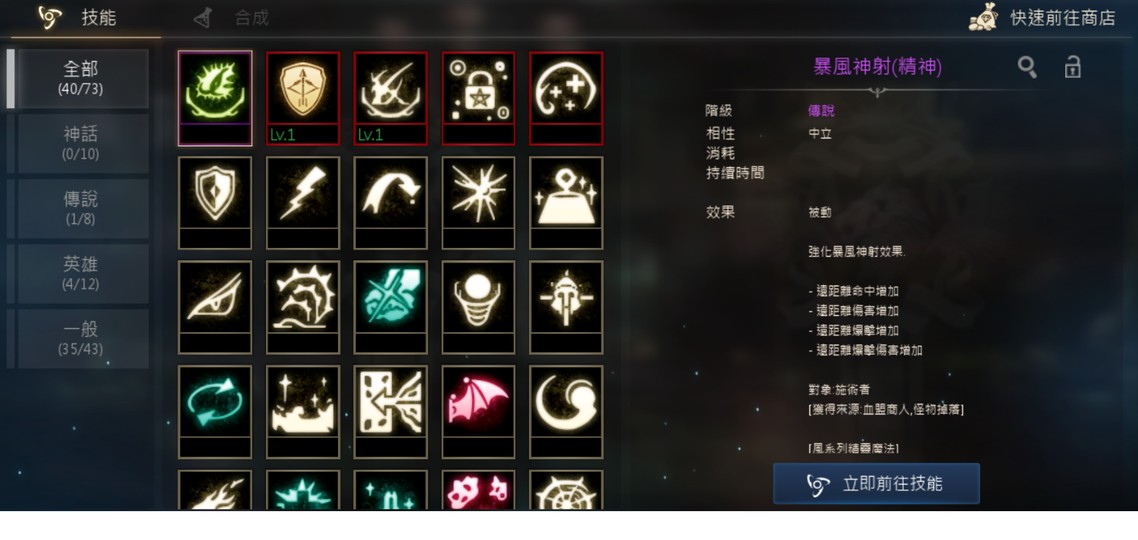
Task: Choose the red bat wing skill
Action: click(x=478, y=412)
